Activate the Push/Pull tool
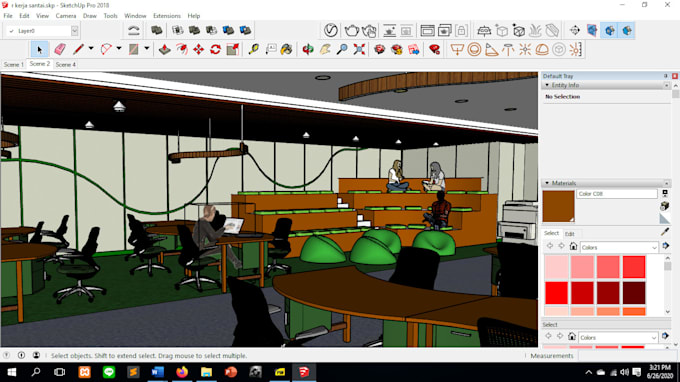 164,49
